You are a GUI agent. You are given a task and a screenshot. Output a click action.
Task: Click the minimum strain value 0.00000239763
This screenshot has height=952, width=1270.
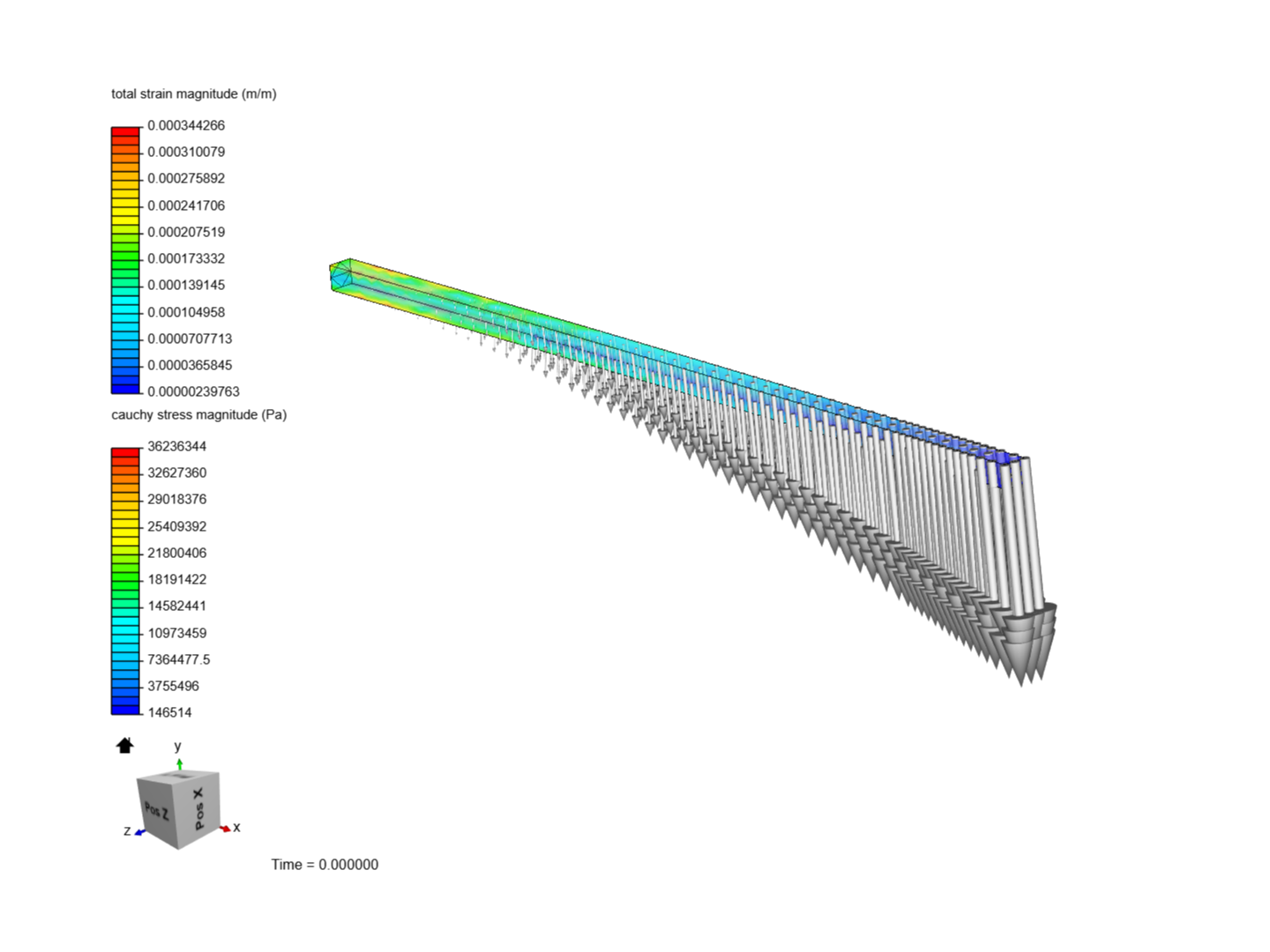click(x=193, y=391)
